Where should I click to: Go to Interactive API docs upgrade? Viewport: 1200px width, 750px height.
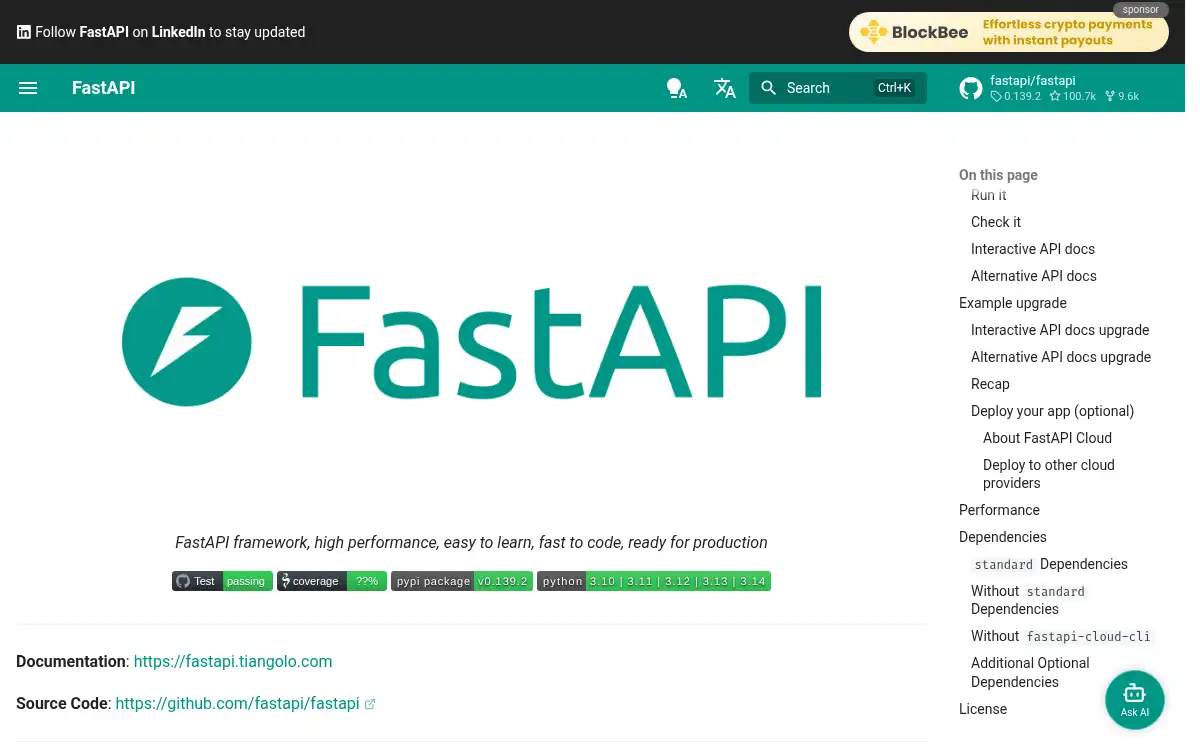point(1060,330)
